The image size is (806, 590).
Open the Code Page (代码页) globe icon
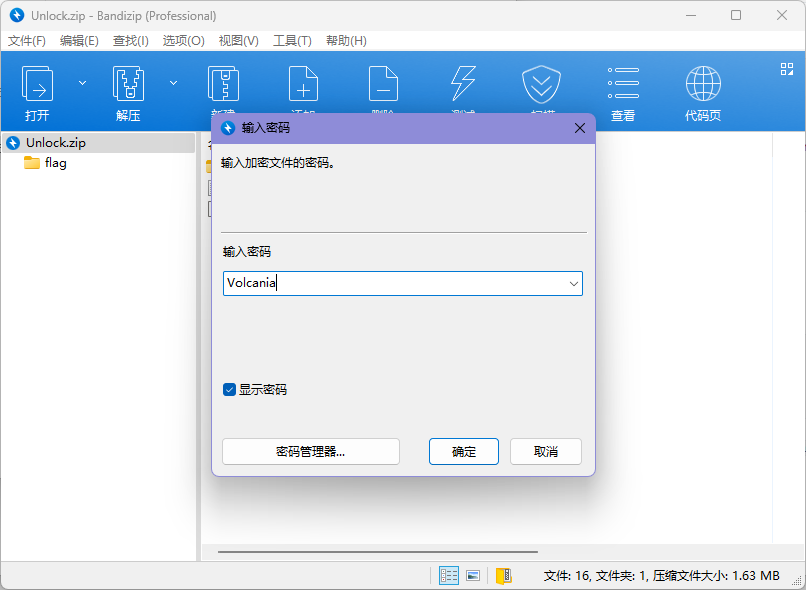[703, 84]
